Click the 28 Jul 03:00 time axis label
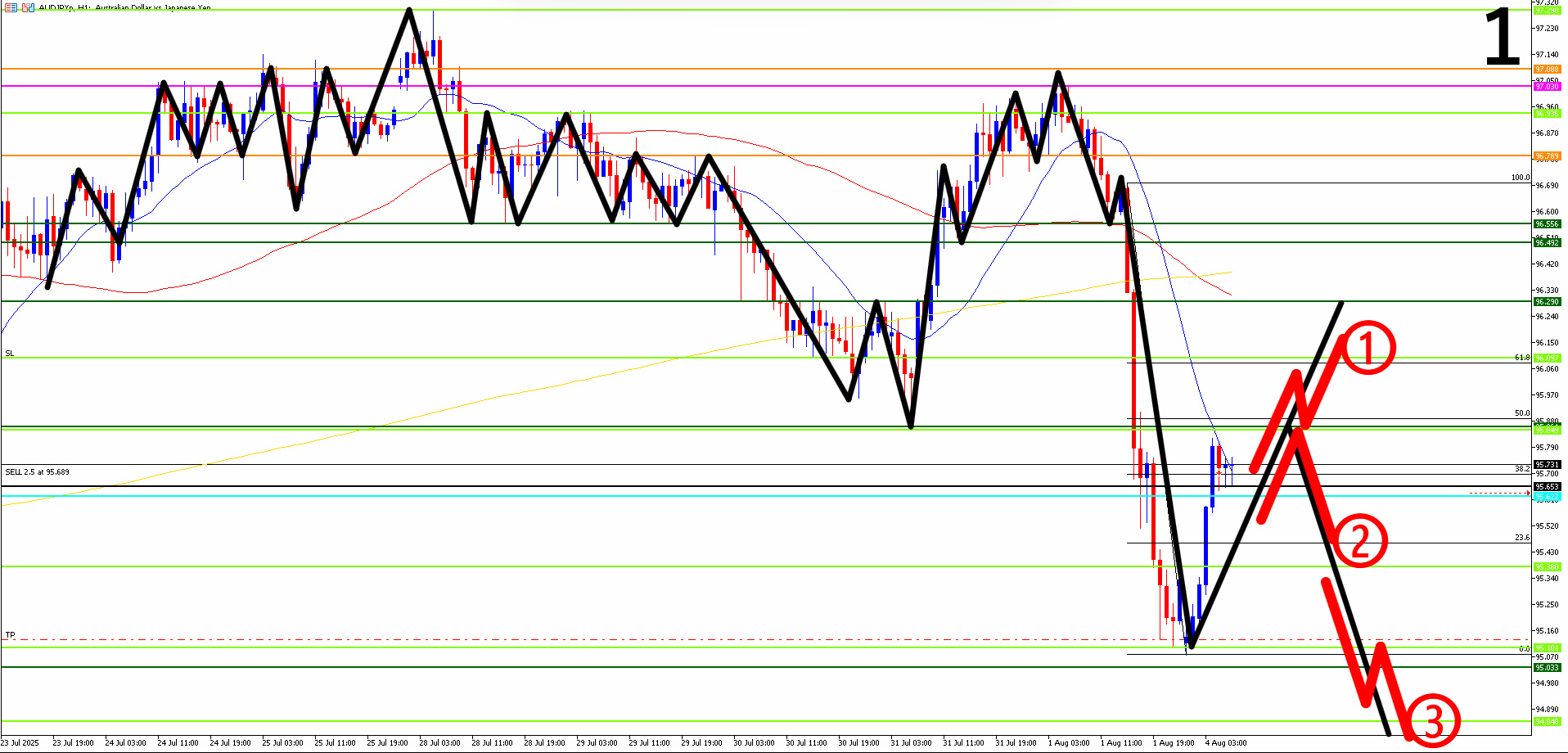 pyautogui.click(x=439, y=743)
